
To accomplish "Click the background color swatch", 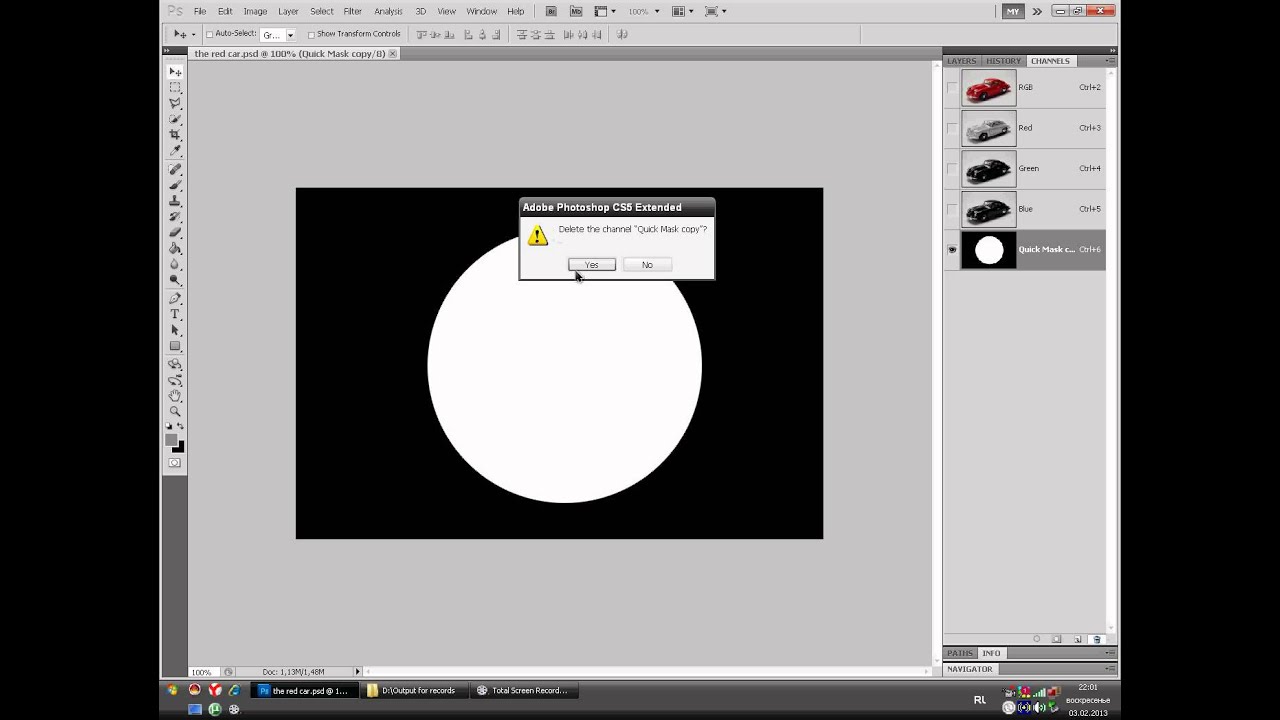I will 179,447.
